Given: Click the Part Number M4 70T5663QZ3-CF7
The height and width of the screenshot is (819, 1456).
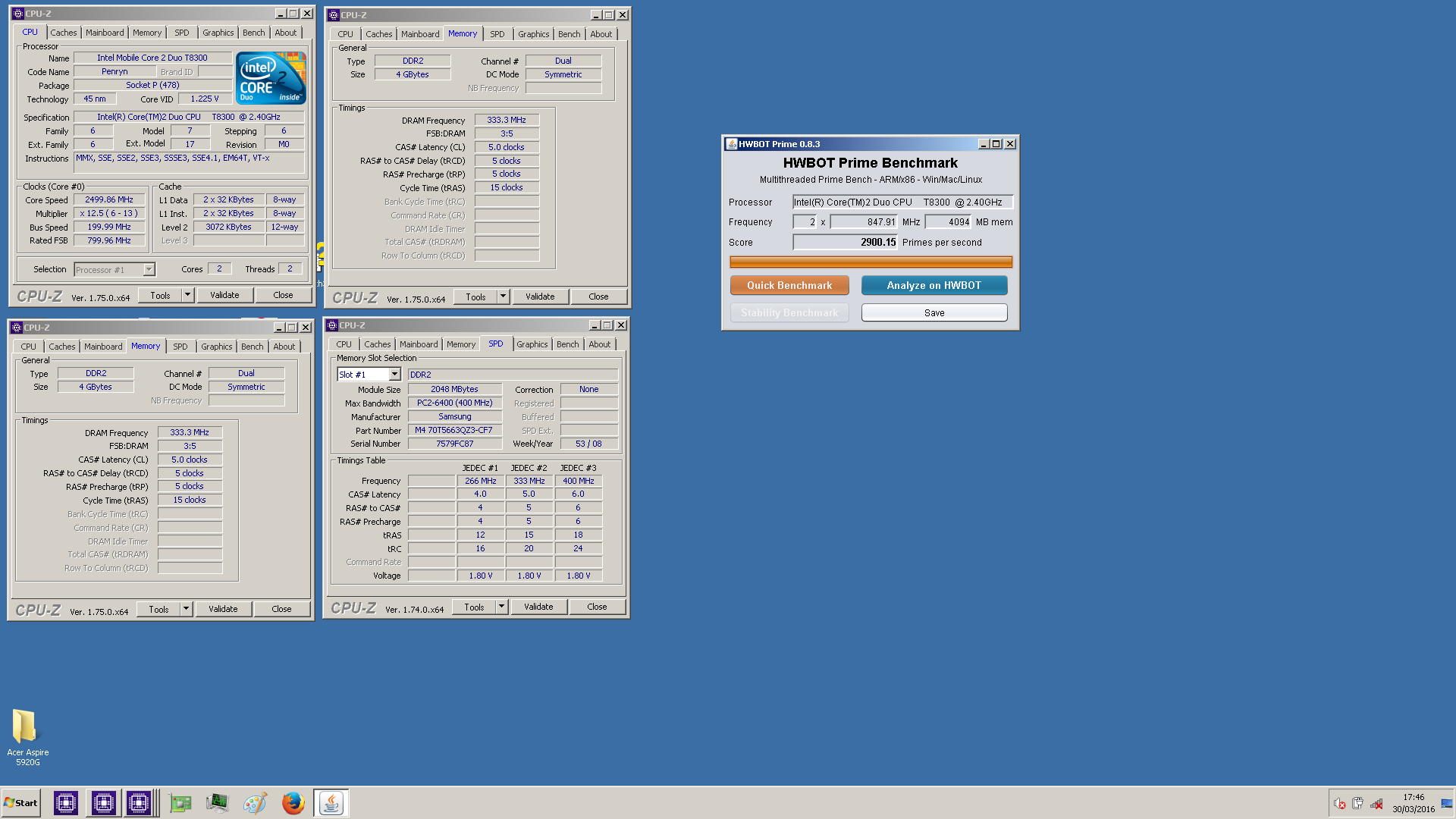Looking at the screenshot, I should pos(454,431).
